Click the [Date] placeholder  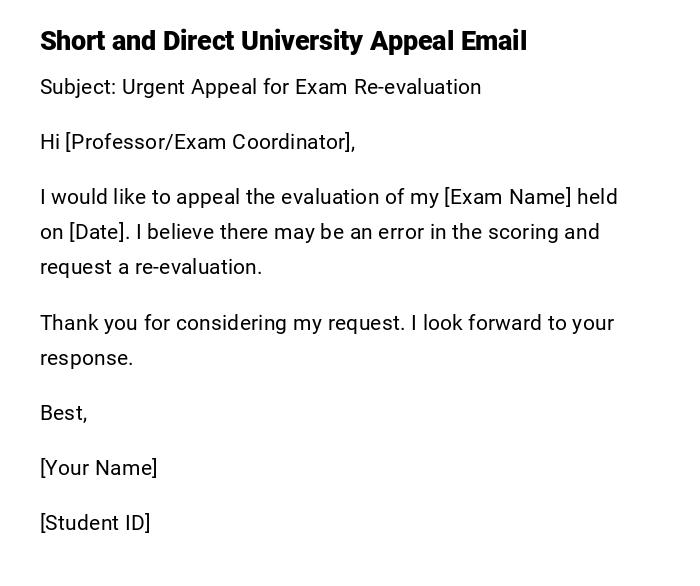click(x=99, y=232)
